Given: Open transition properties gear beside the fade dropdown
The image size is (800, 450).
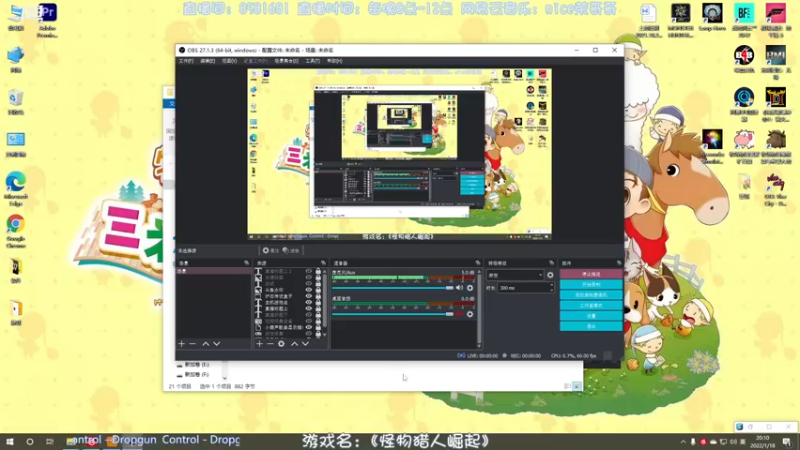Looking at the screenshot, I should [550, 275].
